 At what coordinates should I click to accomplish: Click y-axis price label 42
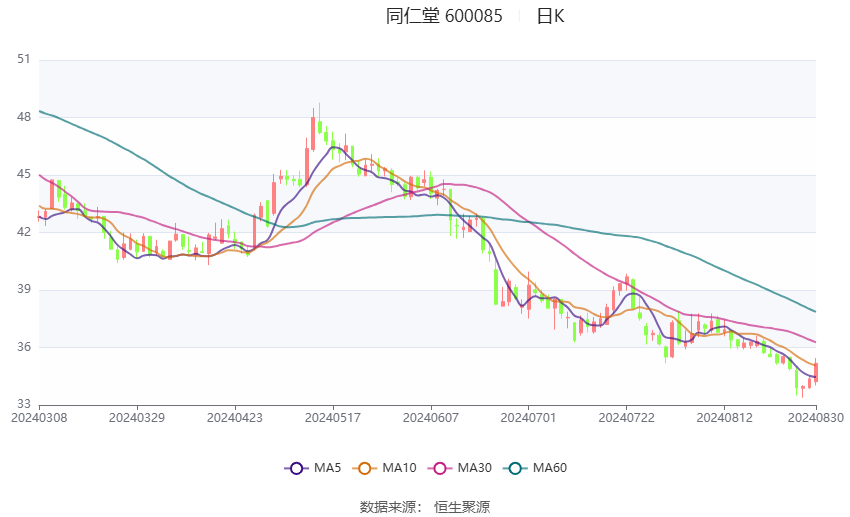tap(24, 232)
